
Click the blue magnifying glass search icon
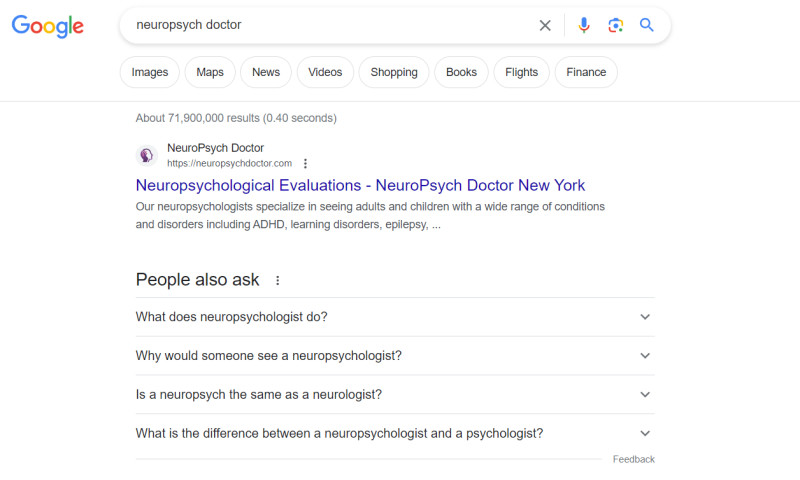(647, 26)
